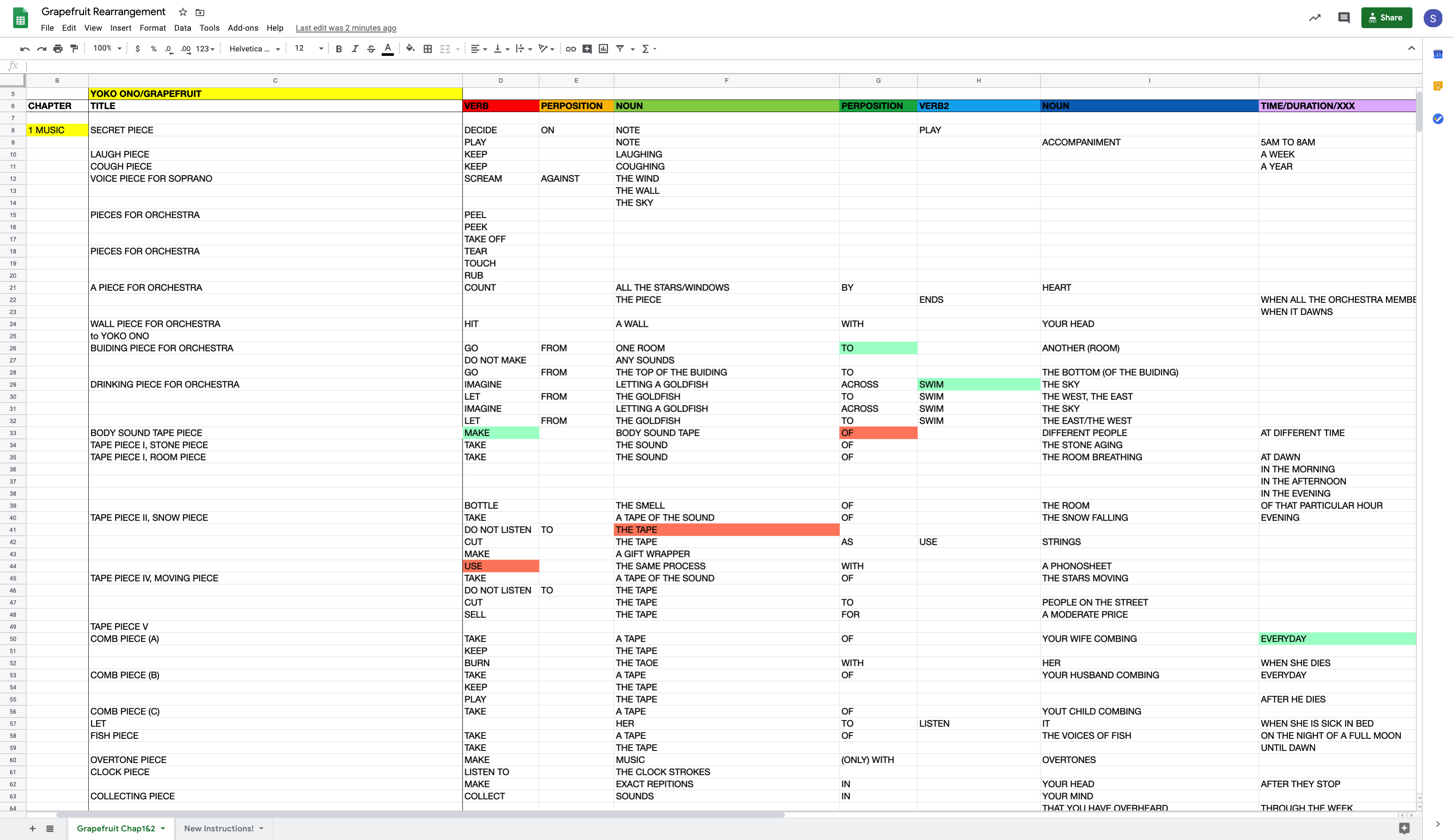Viewport: 1454px width, 840px height.
Task: Open the text color picker
Action: point(388,49)
